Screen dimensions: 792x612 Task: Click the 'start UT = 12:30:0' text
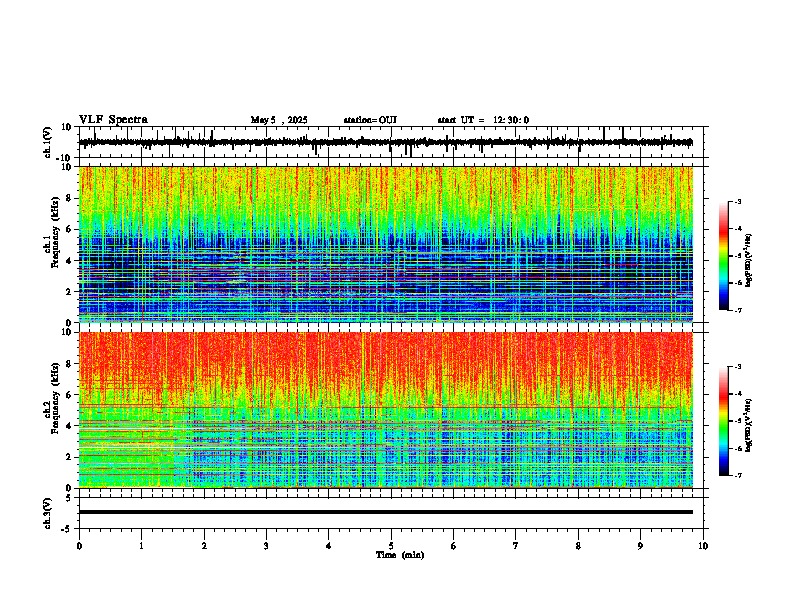coord(483,120)
